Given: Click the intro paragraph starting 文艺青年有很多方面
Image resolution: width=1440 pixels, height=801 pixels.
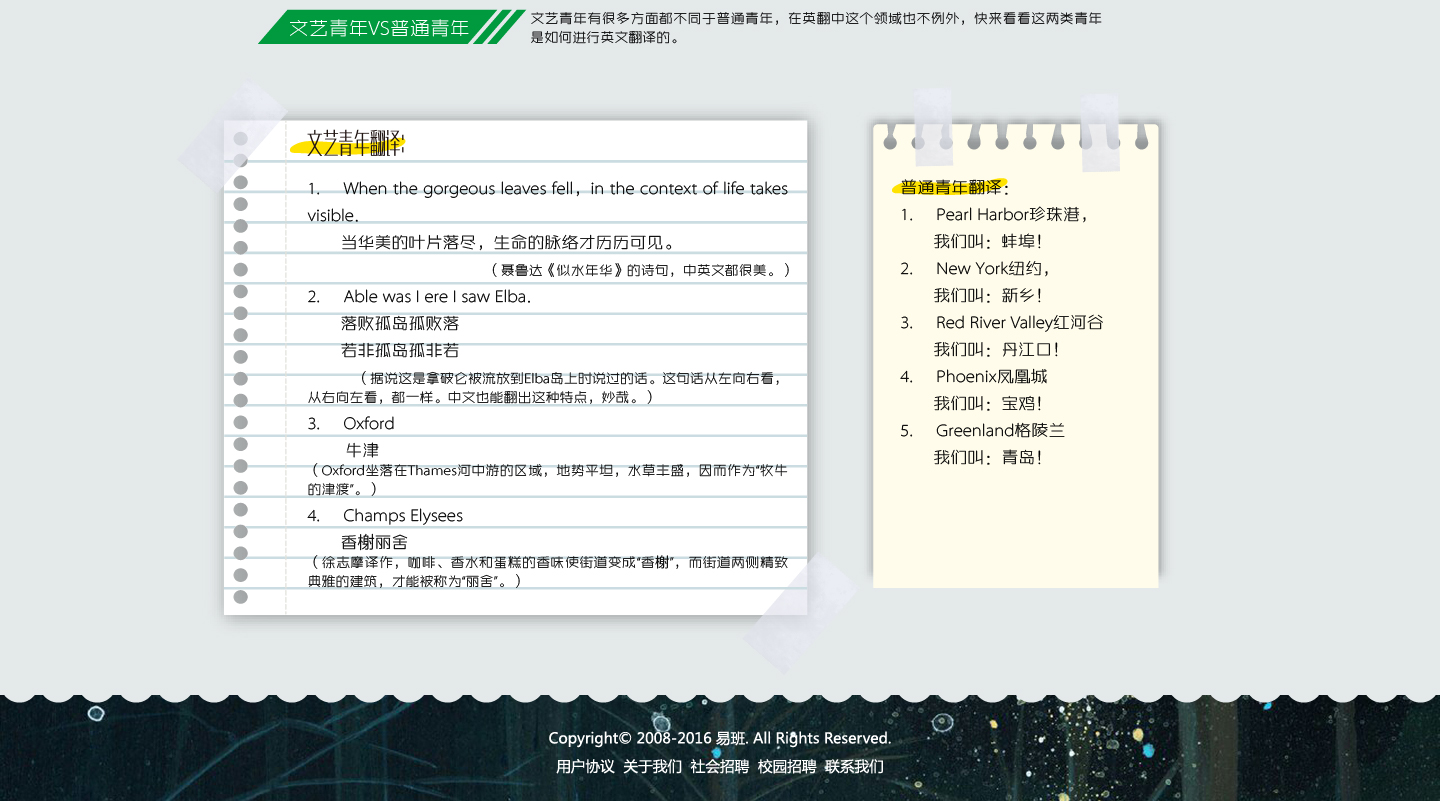Looking at the screenshot, I should pyautogui.click(x=816, y=28).
